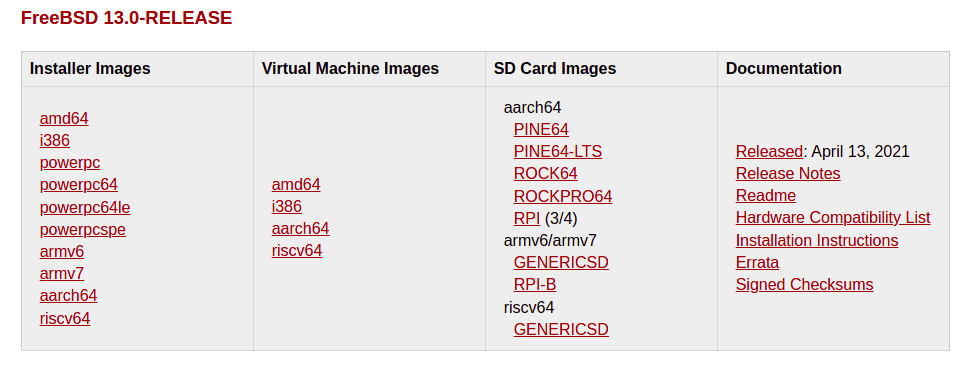The height and width of the screenshot is (371, 968).
Task: Open the Signed Checksums link
Action: [805, 285]
